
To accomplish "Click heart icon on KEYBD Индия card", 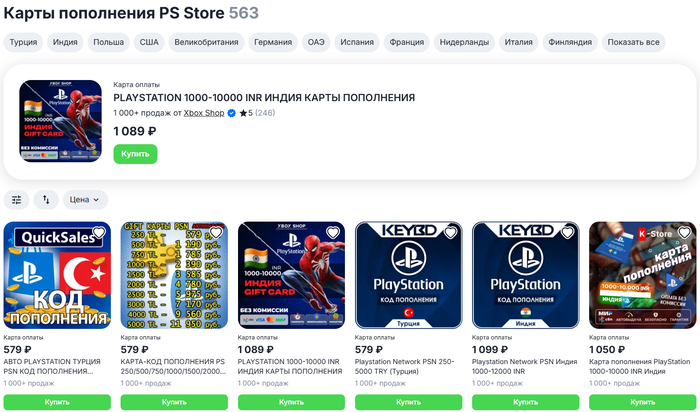I will click(567, 233).
